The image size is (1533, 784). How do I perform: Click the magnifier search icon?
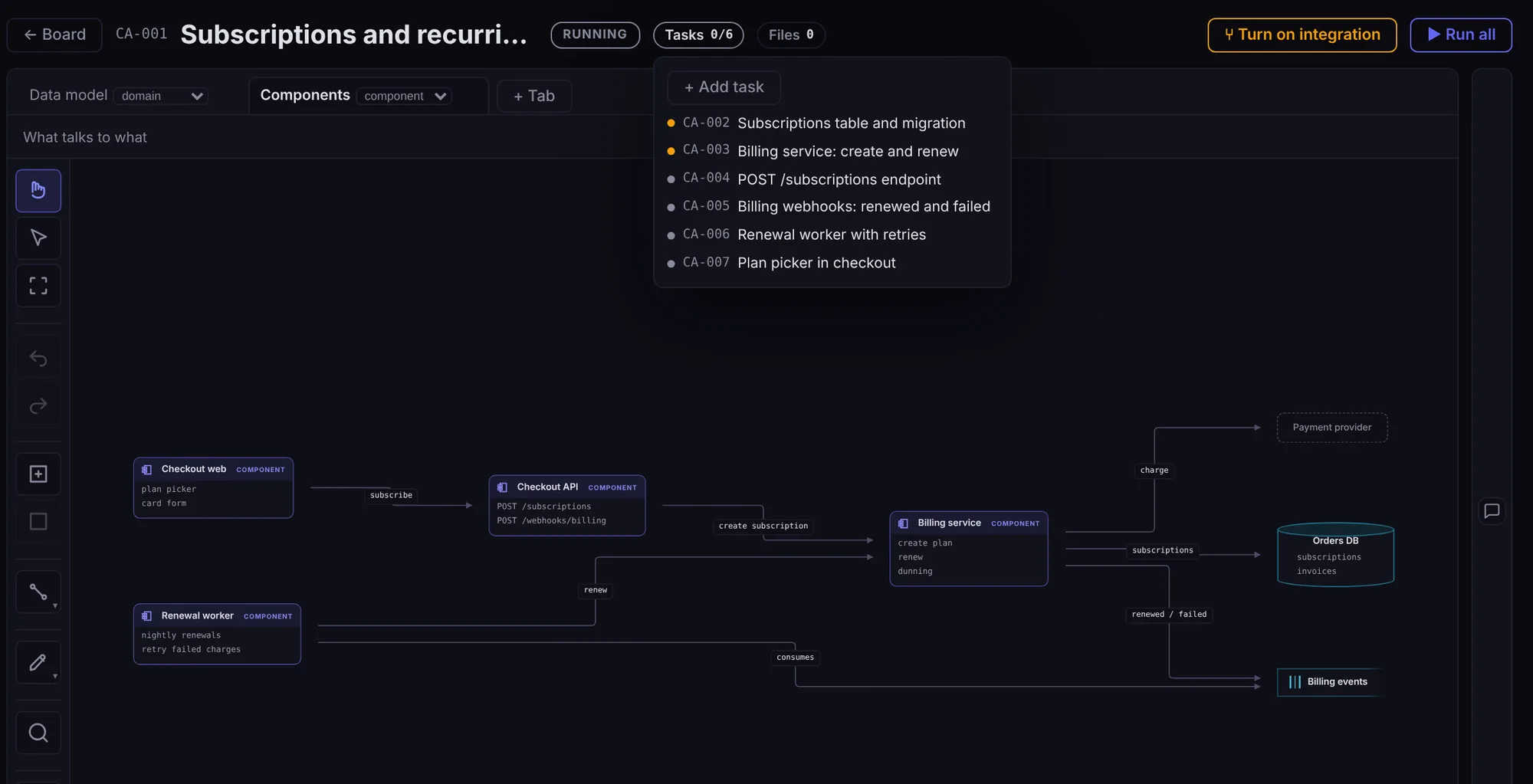click(38, 733)
